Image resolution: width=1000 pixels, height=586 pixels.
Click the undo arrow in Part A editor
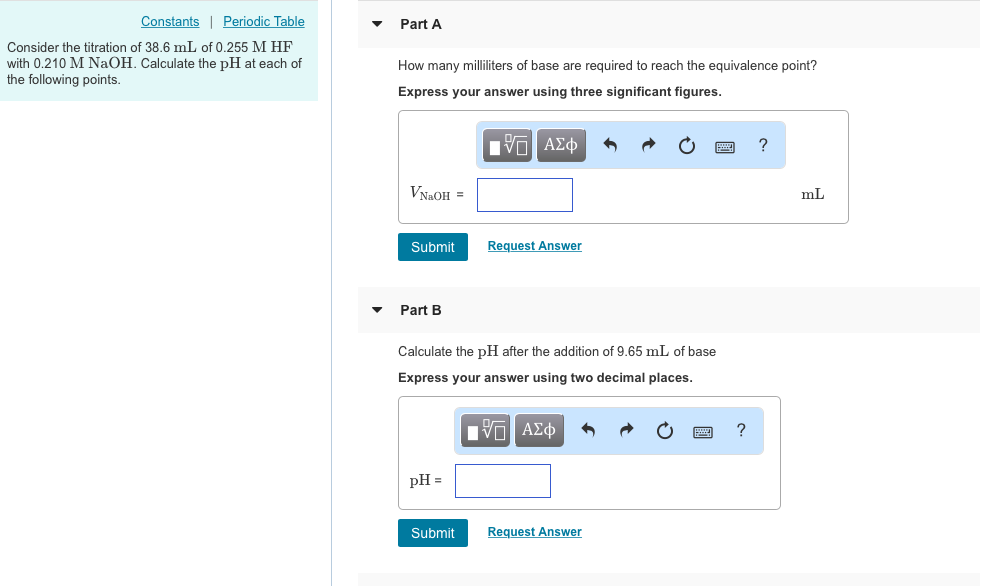click(x=610, y=145)
